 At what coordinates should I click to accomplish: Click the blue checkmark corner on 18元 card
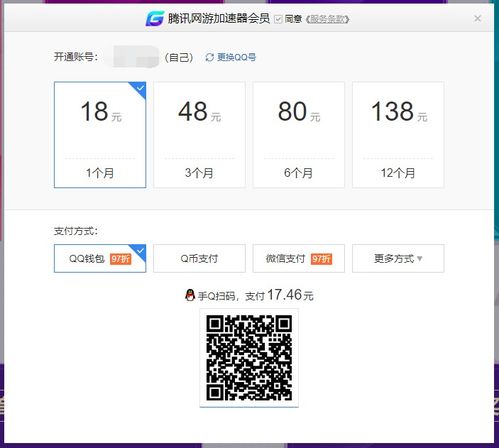coord(139,89)
